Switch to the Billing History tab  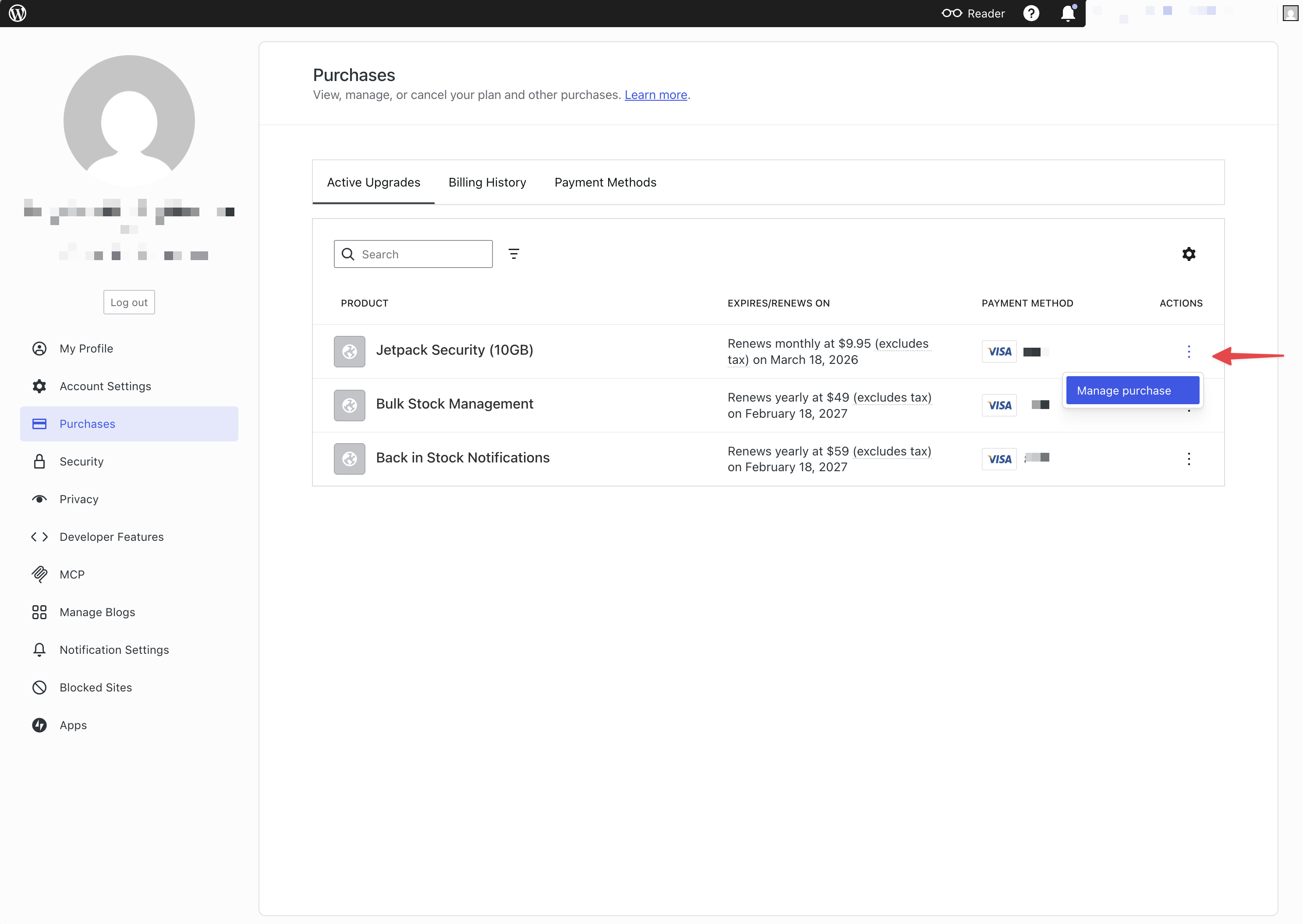[x=487, y=182]
